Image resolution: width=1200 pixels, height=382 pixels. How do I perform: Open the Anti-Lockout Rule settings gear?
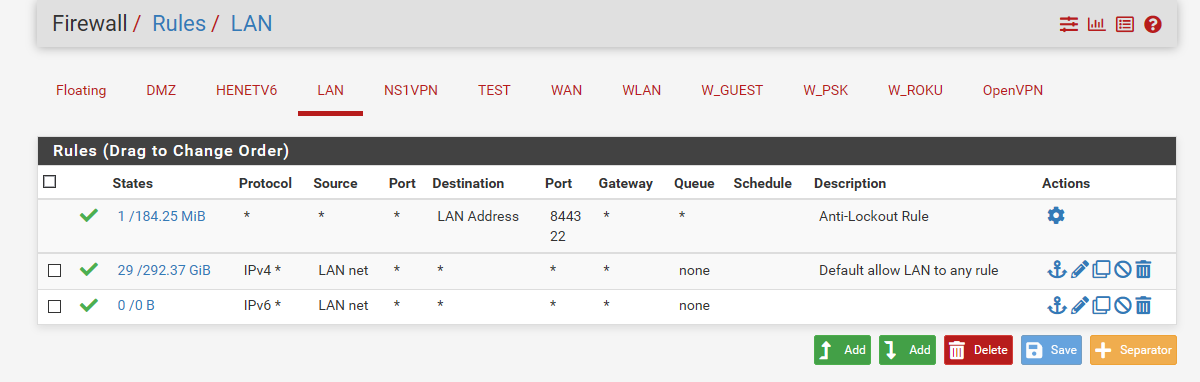click(1055, 215)
